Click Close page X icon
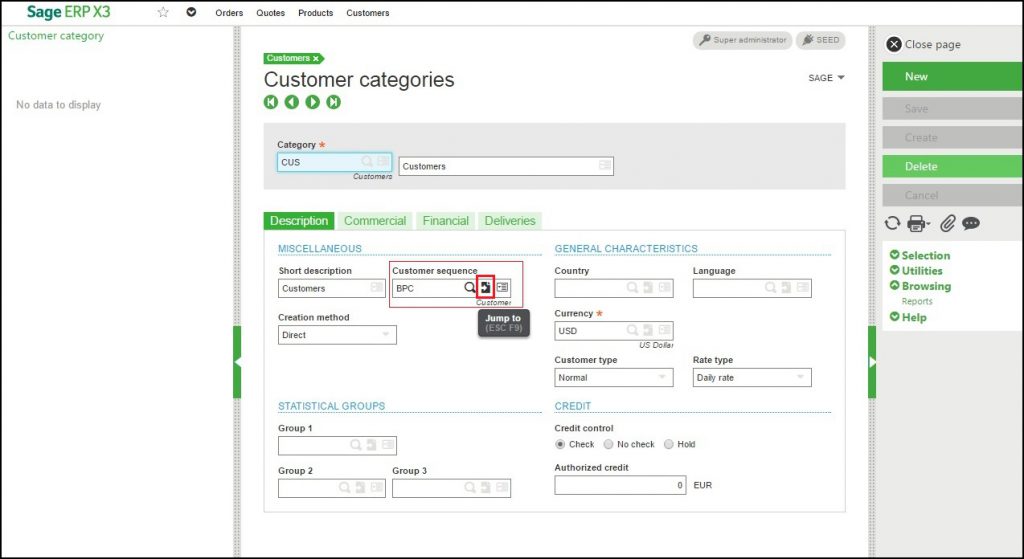The height and width of the screenshot is (559, 1024). (894, 44)
